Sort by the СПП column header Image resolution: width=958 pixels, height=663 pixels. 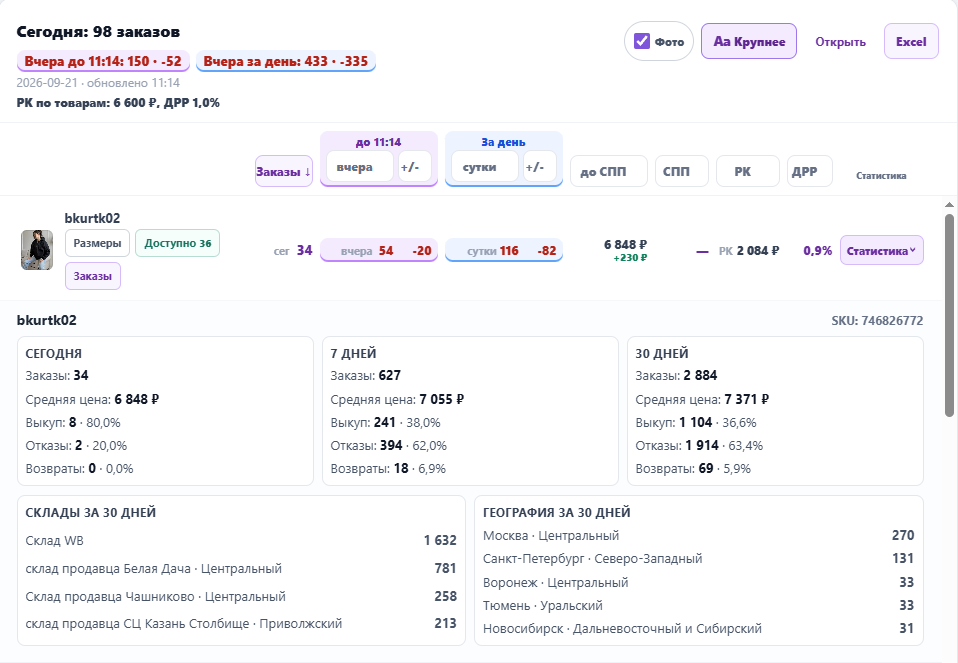(x=682, y=171)
